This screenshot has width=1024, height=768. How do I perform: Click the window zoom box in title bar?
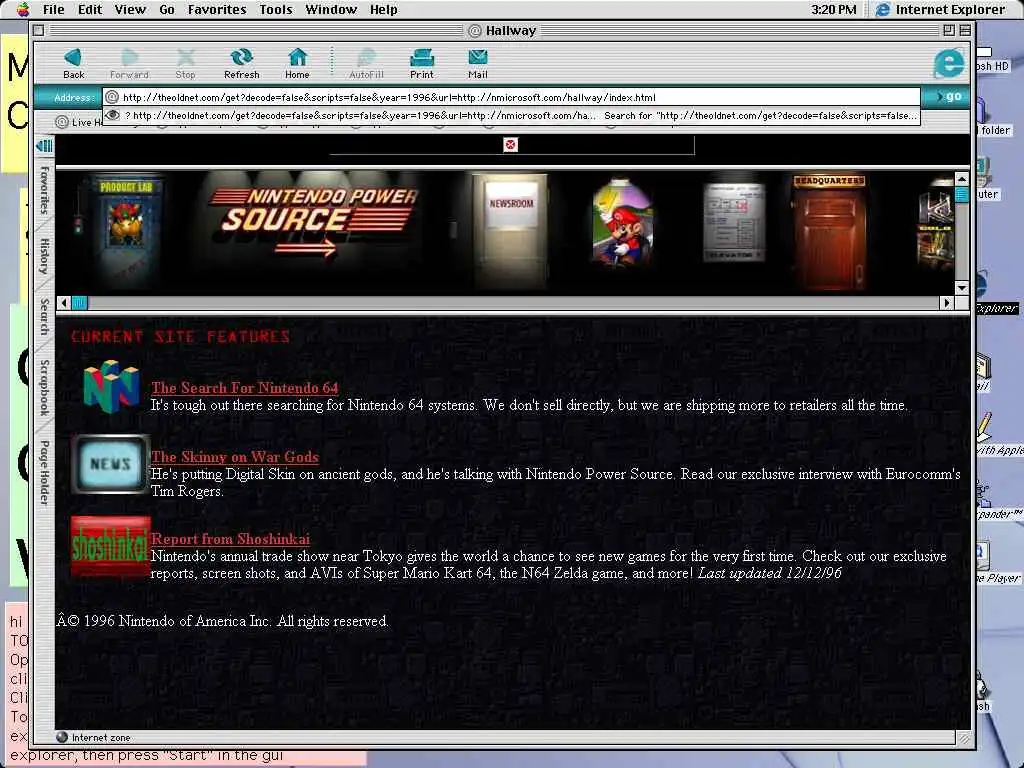pyautogui.click(x=949, y=30)
